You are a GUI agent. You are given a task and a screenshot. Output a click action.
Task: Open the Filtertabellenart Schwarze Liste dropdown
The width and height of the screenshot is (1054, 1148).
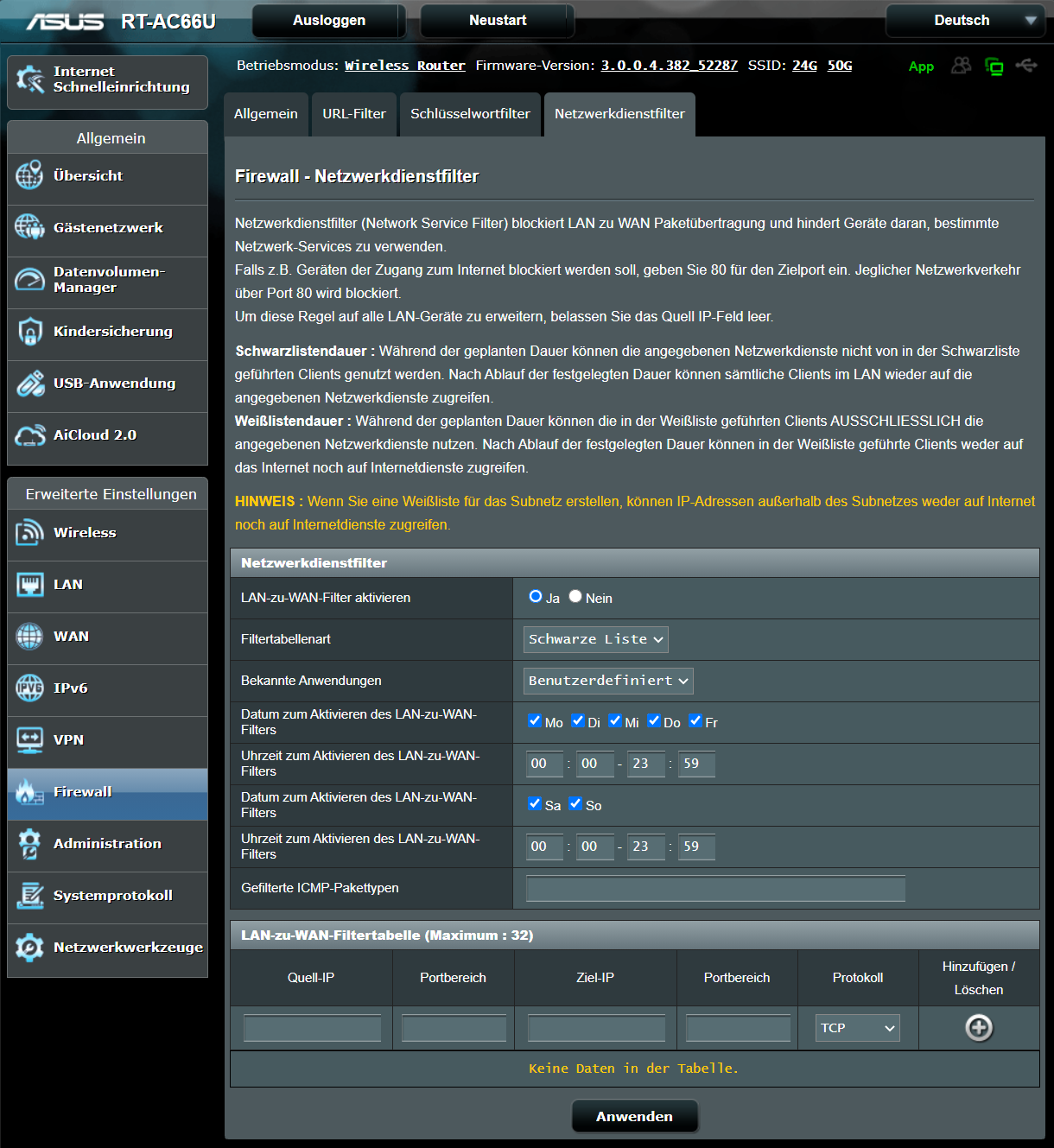coord(596,639)
